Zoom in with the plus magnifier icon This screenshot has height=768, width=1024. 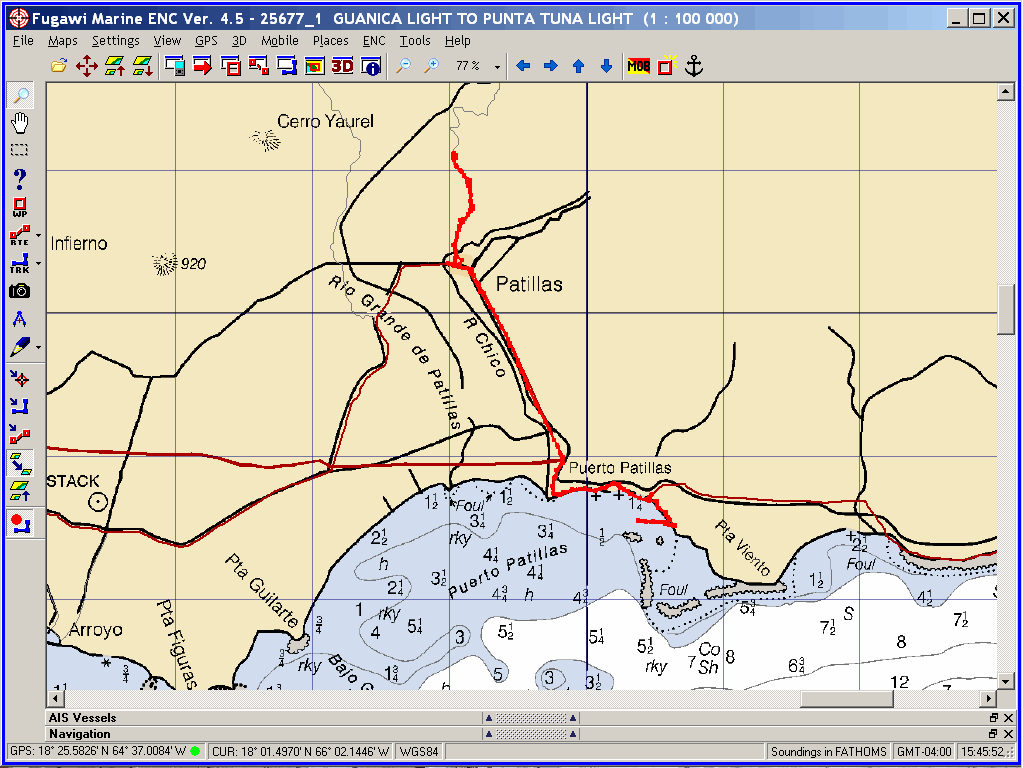coord(431,66)
